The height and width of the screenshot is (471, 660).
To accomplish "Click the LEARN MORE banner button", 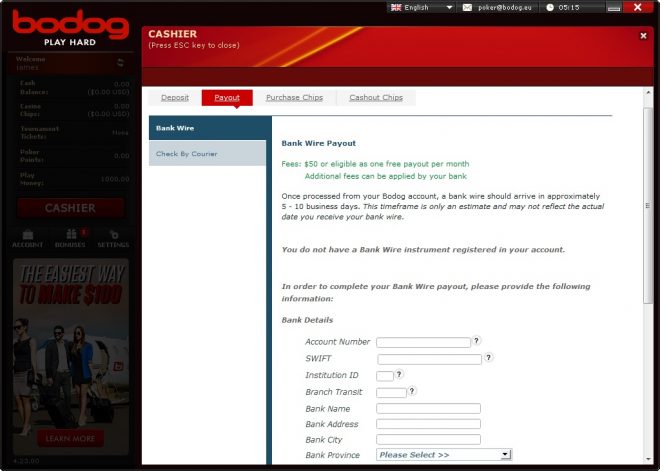I will 70,439.
